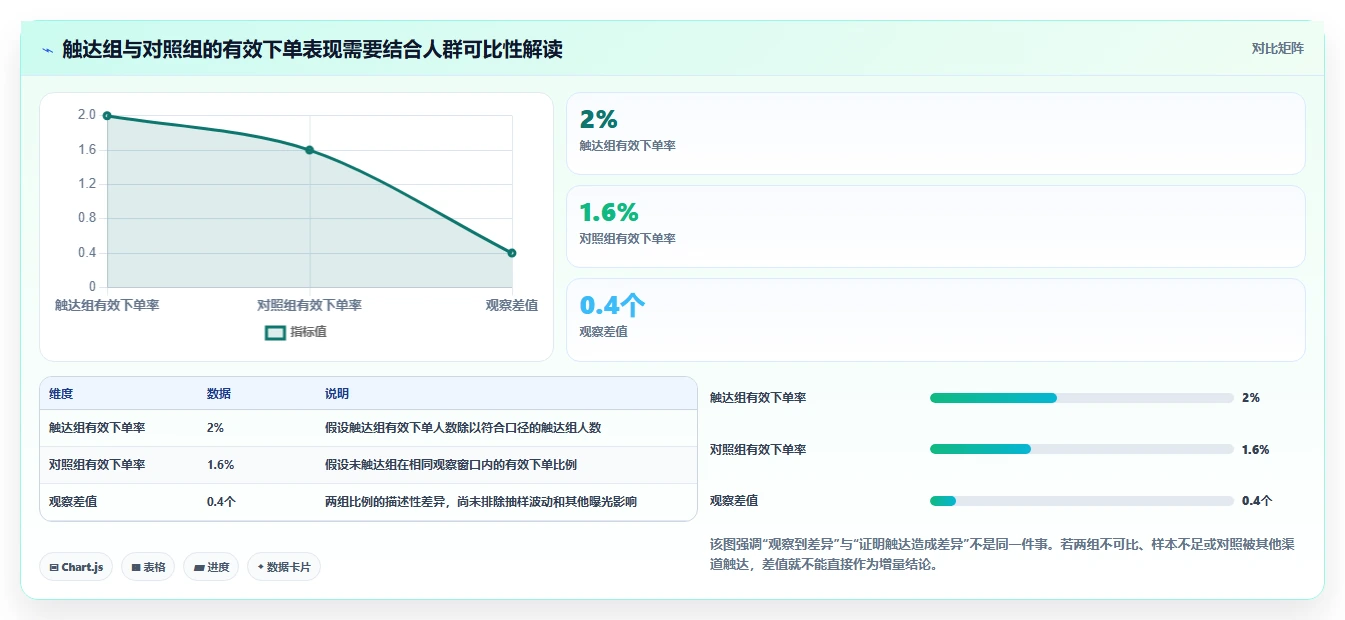Click x-axis label 对照组有效下单率
1345x620 pixels.
tap(309, 305)
